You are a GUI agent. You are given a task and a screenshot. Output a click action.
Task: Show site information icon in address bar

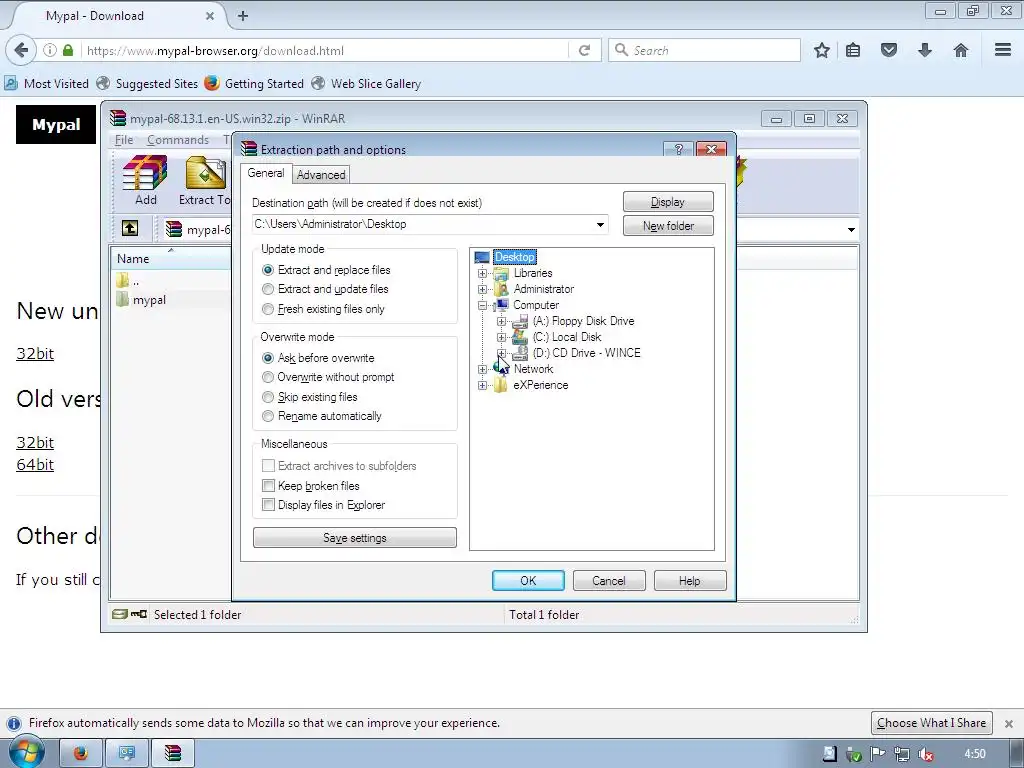point(50,50)
